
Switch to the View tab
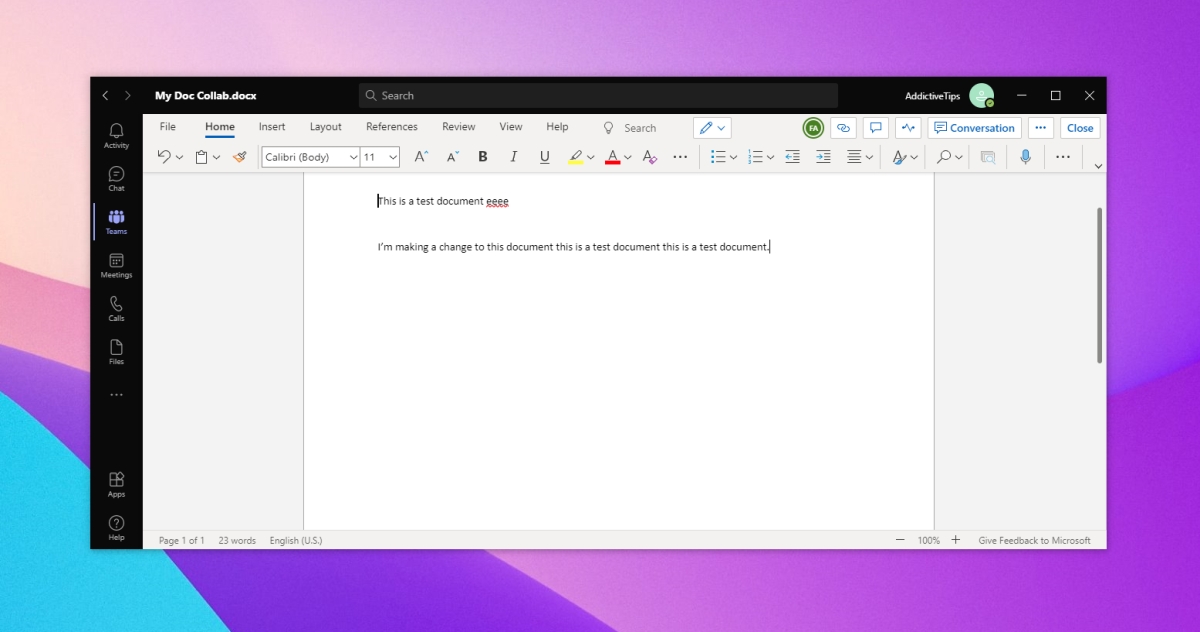pos(511,127)
